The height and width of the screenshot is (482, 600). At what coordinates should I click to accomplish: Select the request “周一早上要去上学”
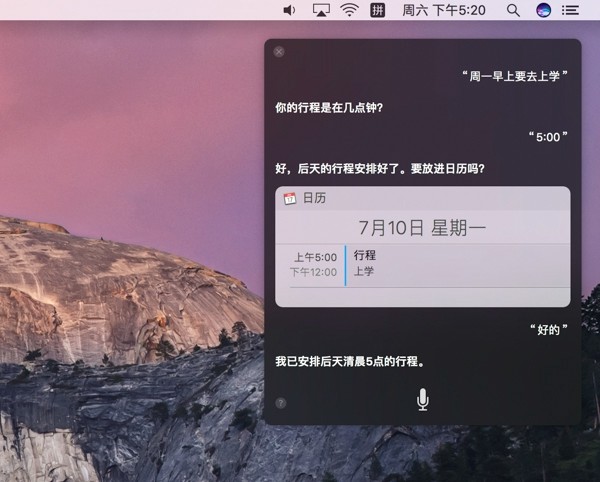pos(514,76)
